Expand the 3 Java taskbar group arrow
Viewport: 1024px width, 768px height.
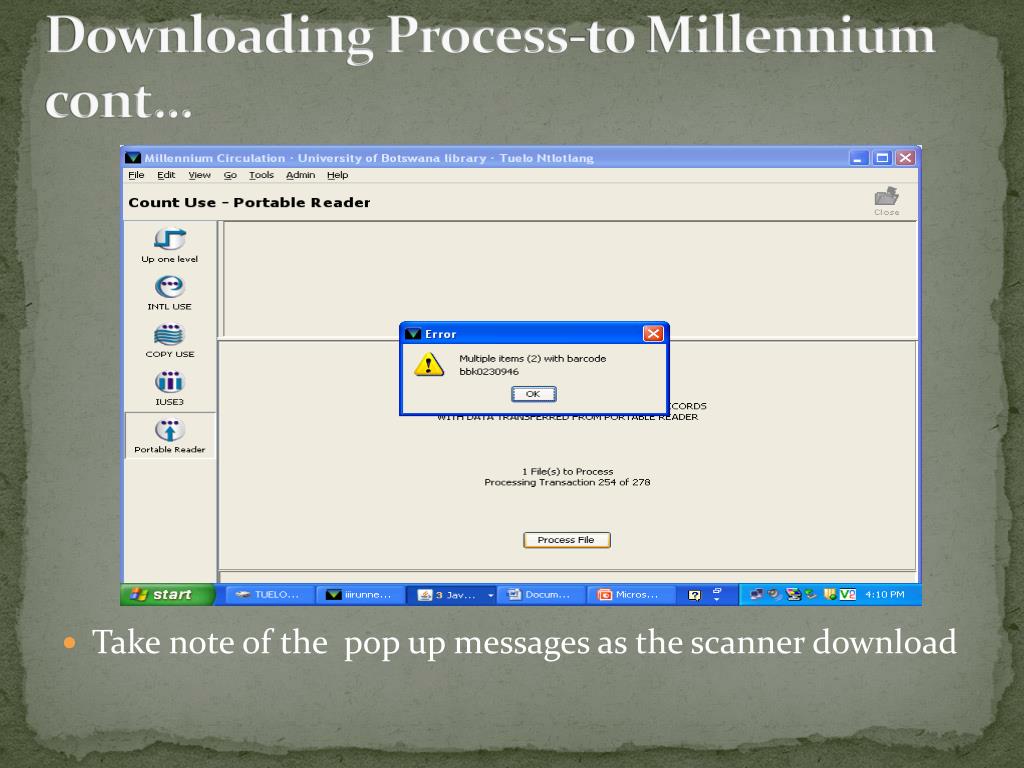click(x=490, y=595)
